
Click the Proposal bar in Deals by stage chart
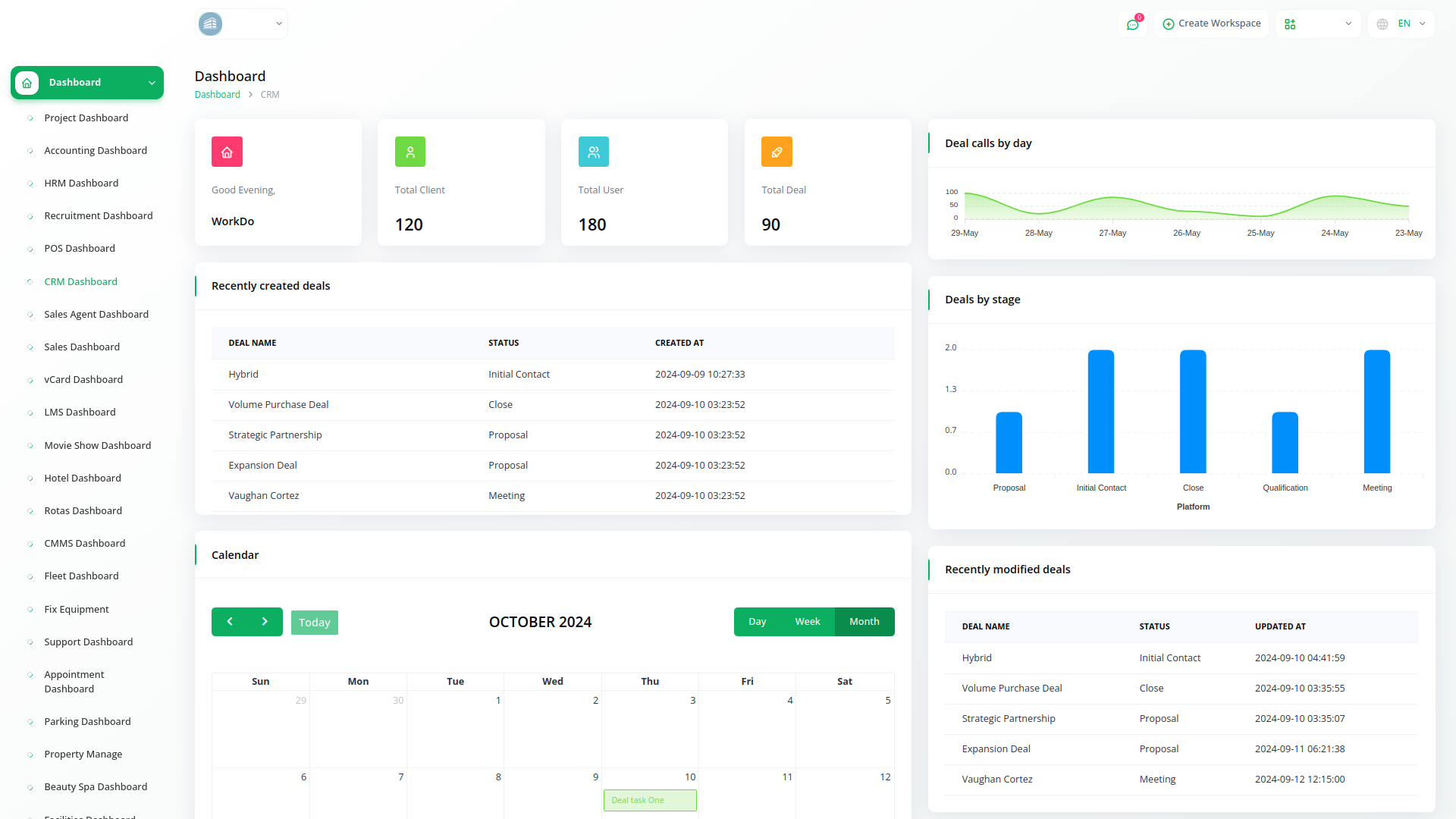point(1009,442)
